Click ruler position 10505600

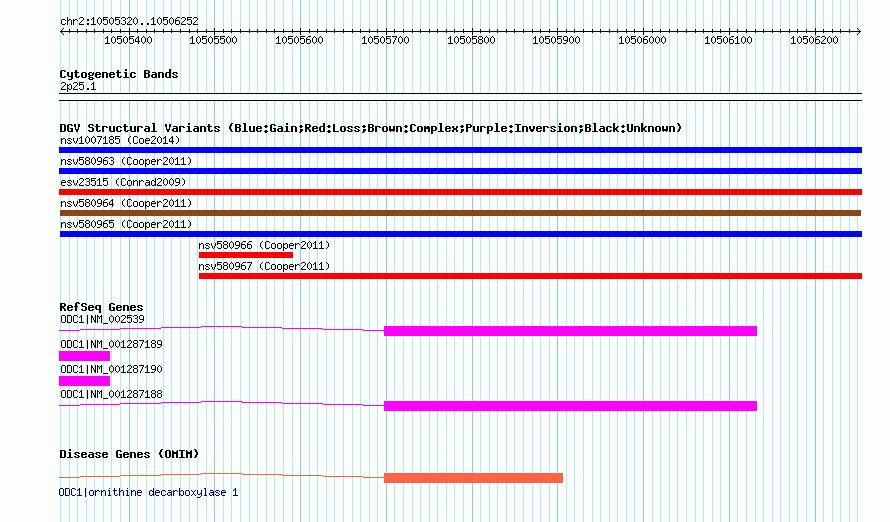point(299,40)
